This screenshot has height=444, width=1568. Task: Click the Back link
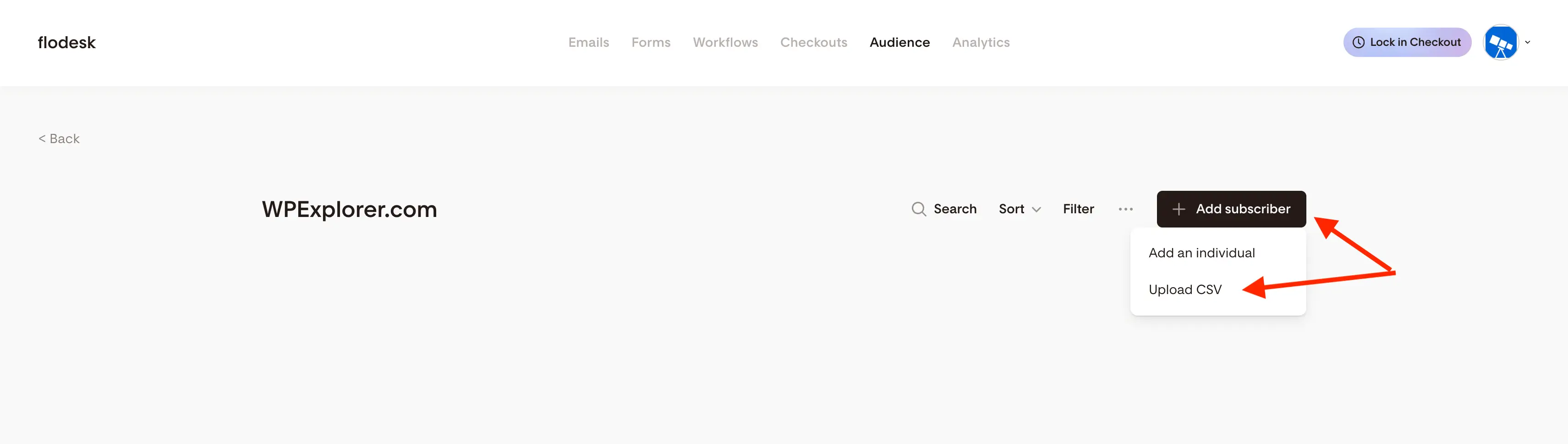click(x=59, y=138)
